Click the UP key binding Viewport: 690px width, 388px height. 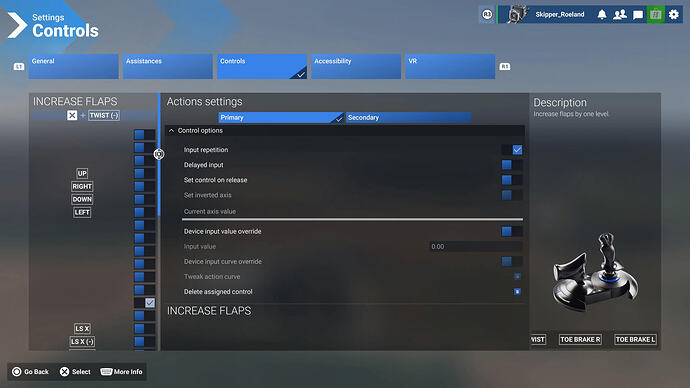tap(82, 173)
